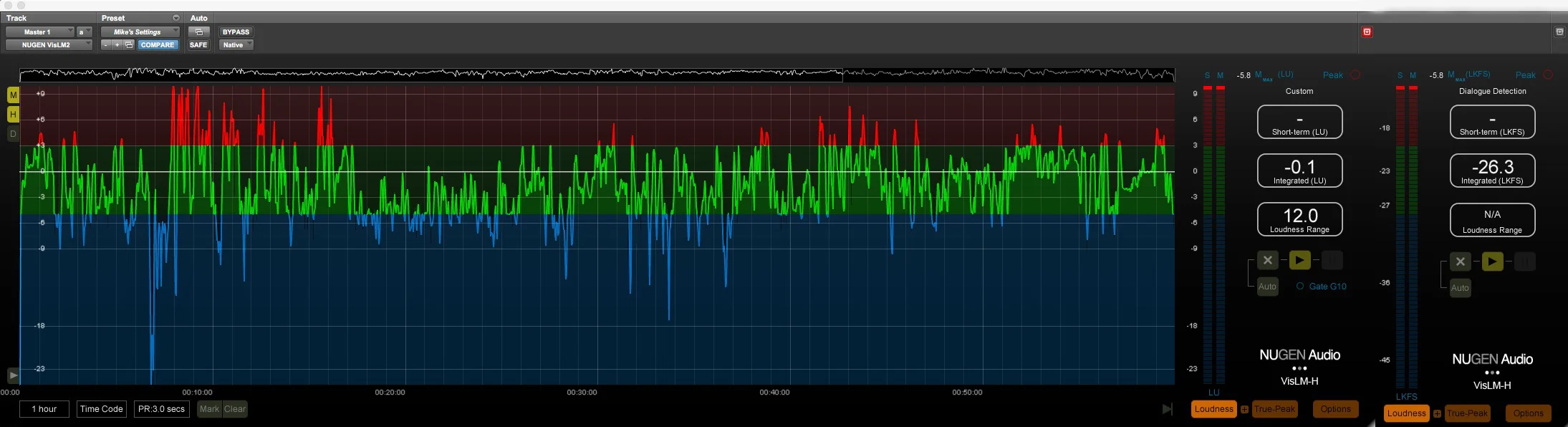Open the Native format dropdown
Screen dimensions: 1568x427
pyautogui.click(x=236, y=45)
